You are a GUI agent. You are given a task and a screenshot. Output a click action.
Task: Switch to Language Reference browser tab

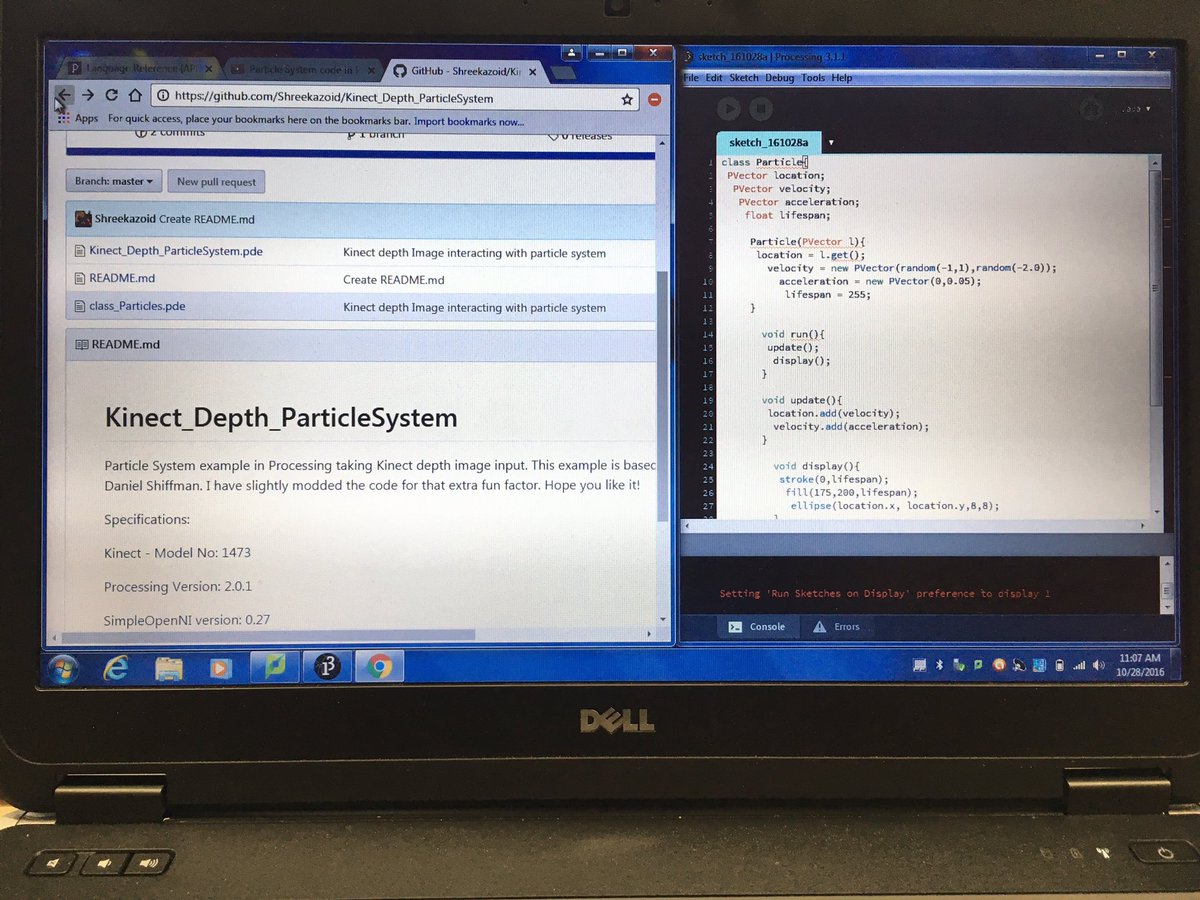[x=142, y=69]
